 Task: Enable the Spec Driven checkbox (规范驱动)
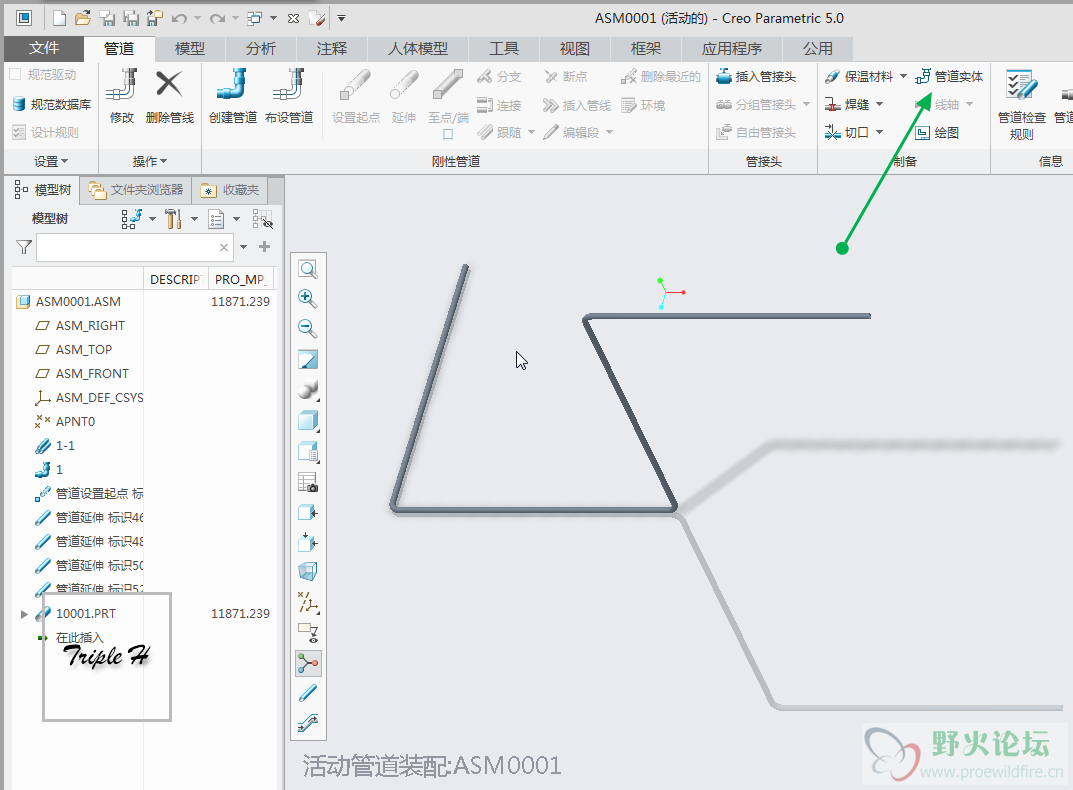click(x=16, y=75)
